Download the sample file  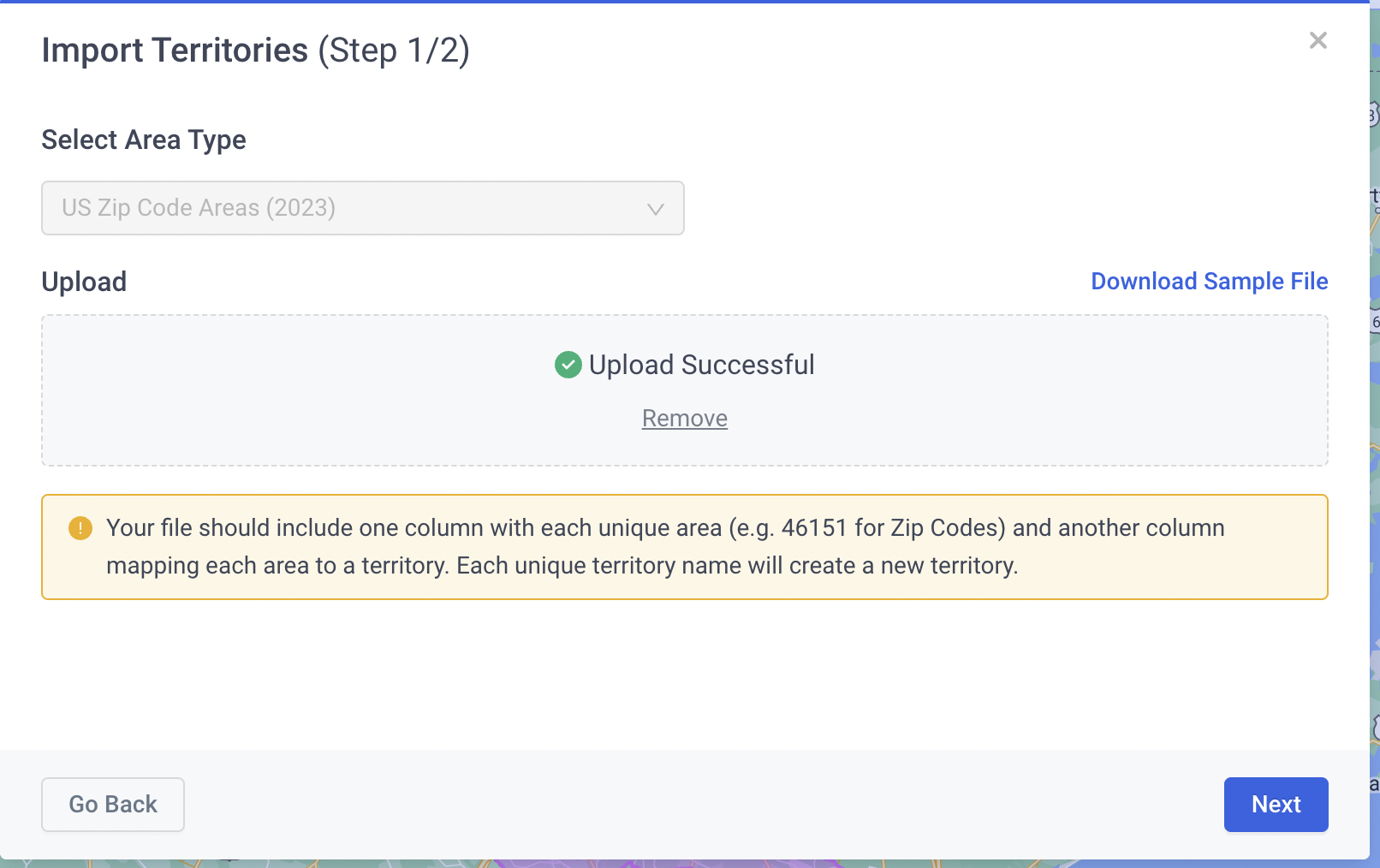[x=1209, y=282]
